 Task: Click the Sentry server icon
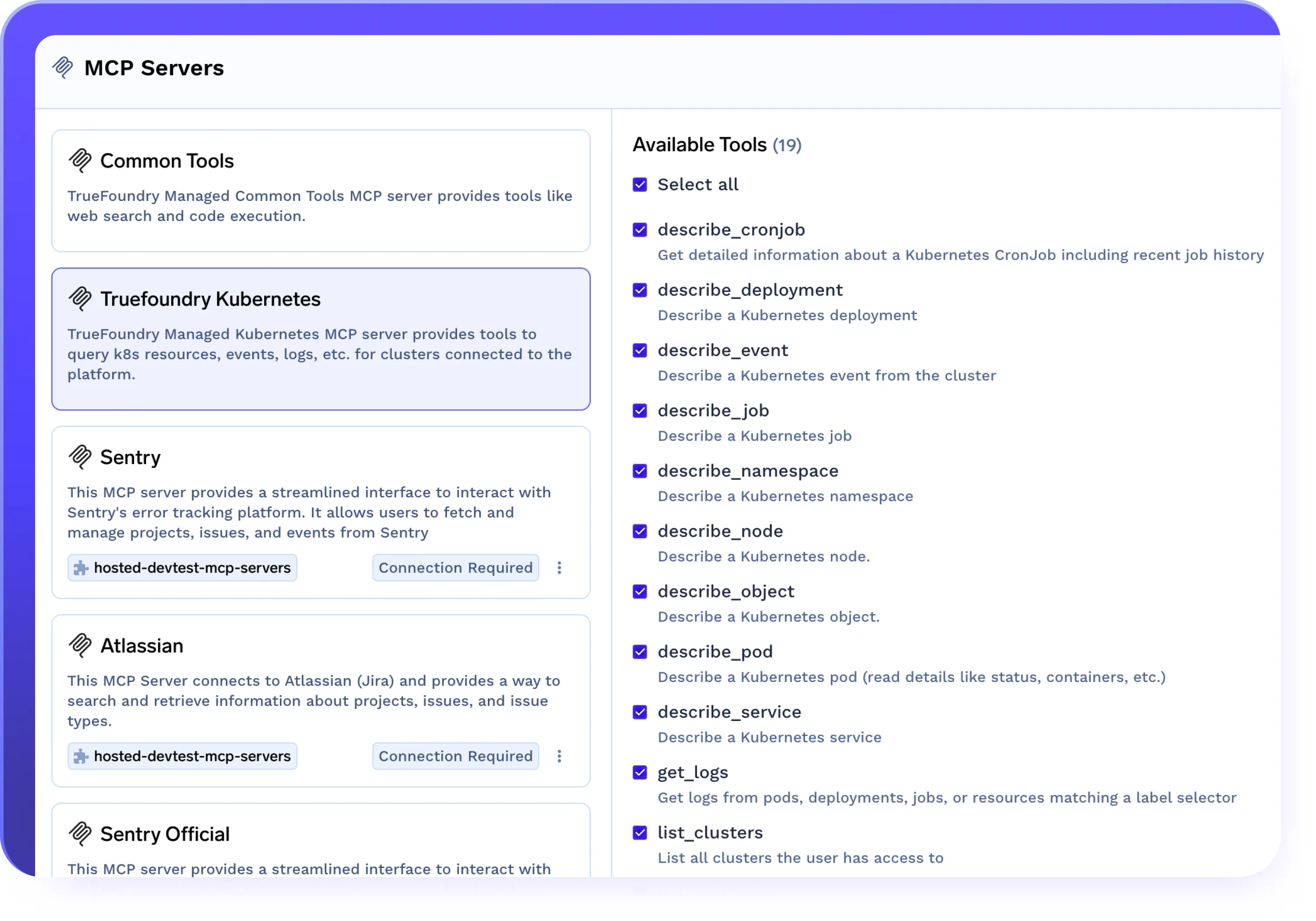[x=80, y=457]
